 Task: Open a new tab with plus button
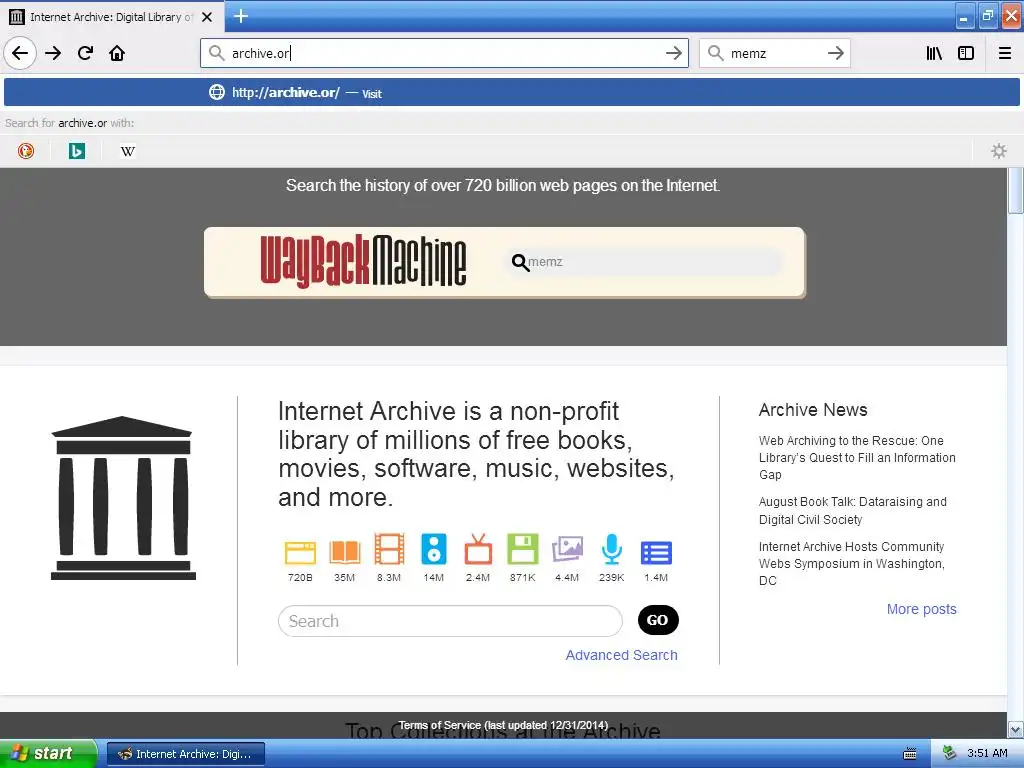pos(241,16)
